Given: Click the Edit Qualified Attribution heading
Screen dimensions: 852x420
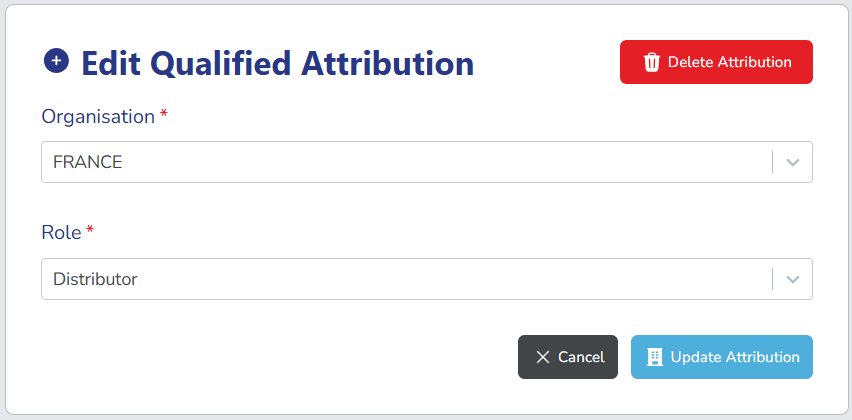Looking at the screenshot, I should (x=277, y=63).
